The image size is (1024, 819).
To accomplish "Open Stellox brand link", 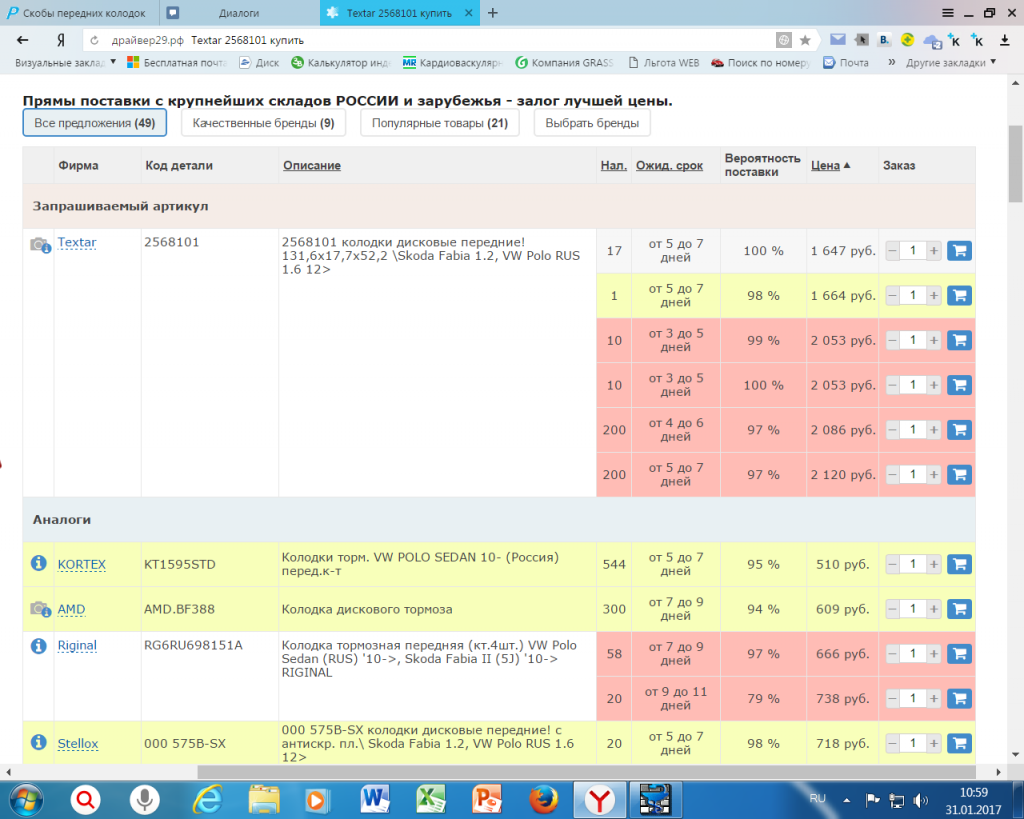I will 78,743.
